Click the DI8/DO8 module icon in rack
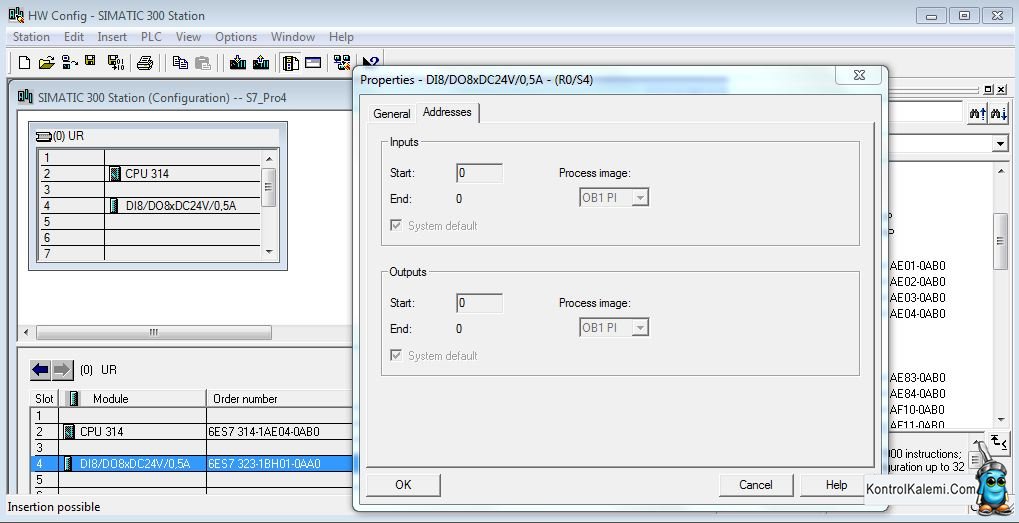1019x523 pixels. click(x=114, y=206)
